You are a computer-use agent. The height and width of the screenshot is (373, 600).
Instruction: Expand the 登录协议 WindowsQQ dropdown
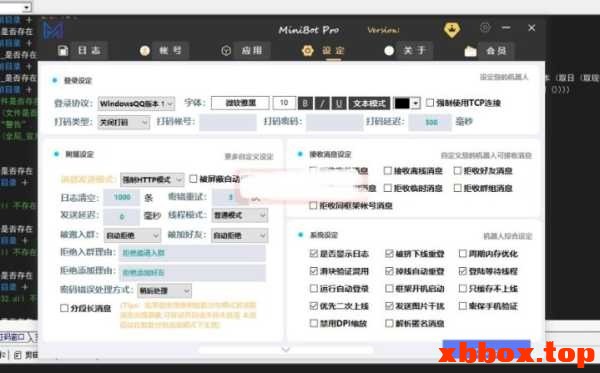(136, 103)
